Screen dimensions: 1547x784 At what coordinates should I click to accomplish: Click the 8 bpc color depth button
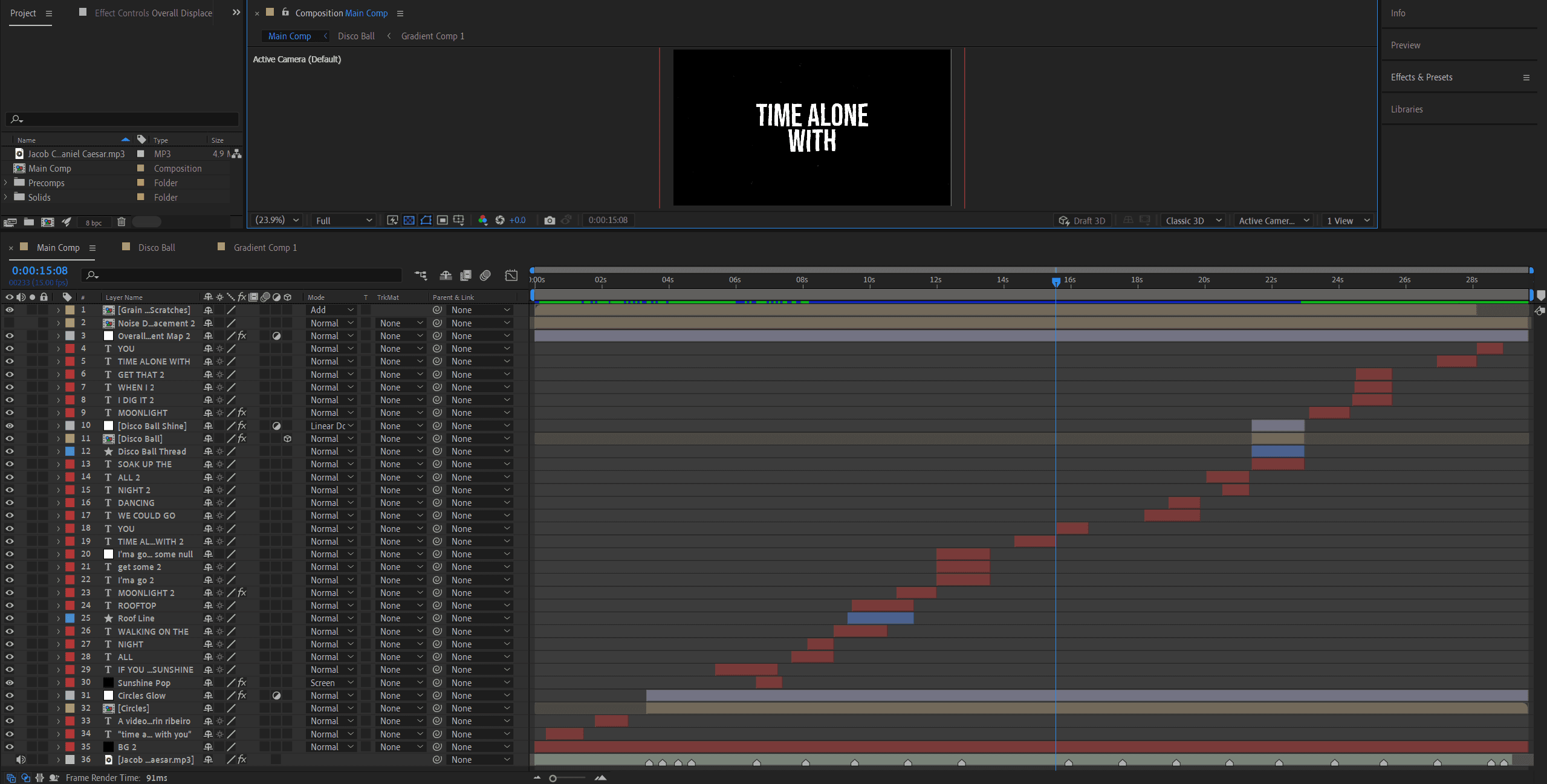[x=94, y=222]
